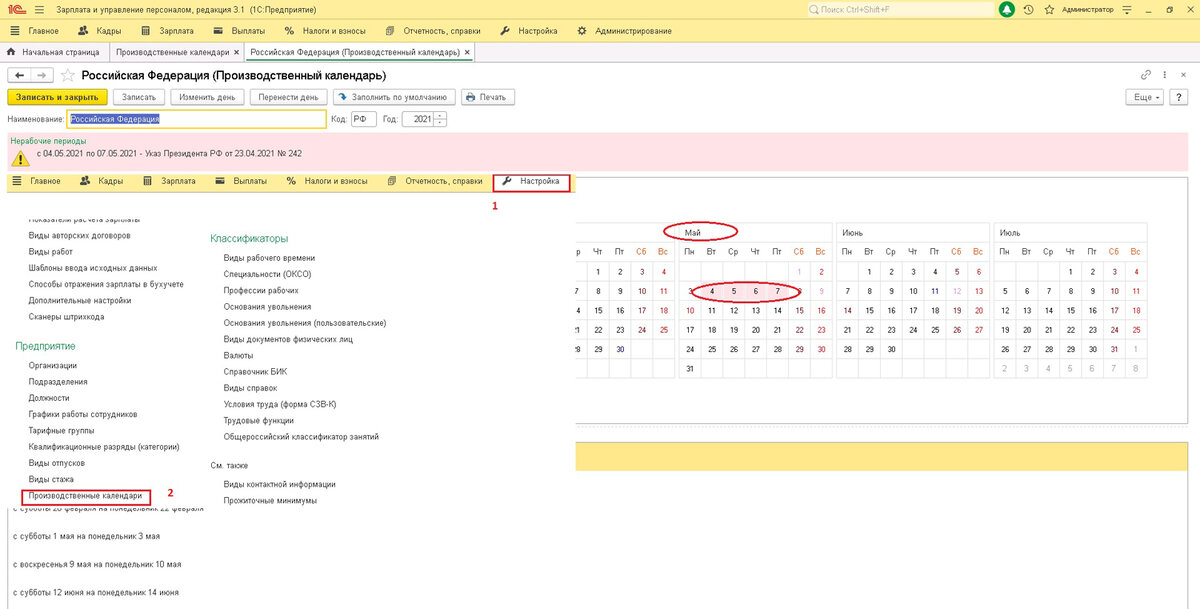This screenshot has width=1200, height=609.
Task: Open Виды отпусков
Action: coord(57,463)
